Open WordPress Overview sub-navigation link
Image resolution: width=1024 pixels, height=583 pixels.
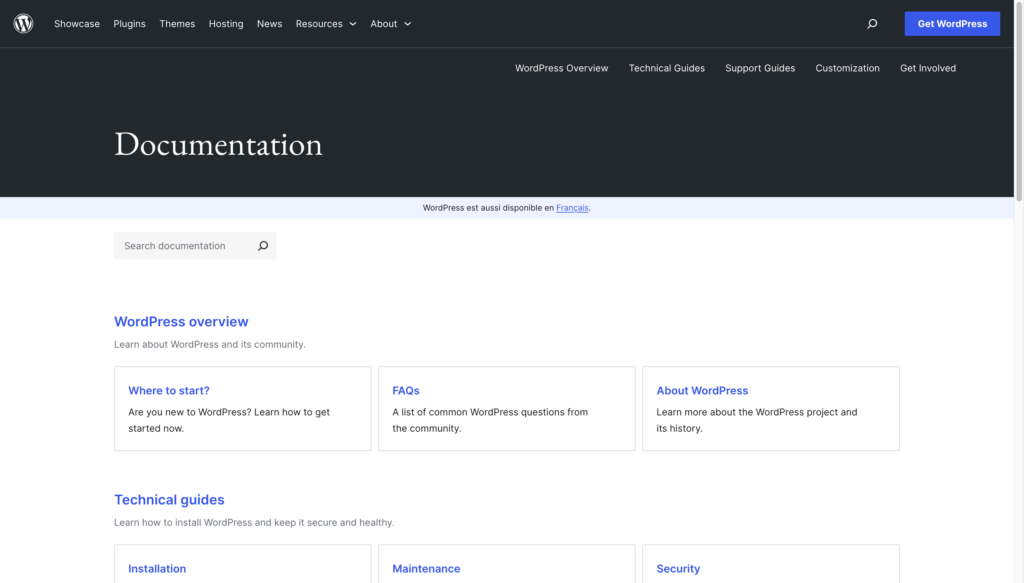point(562,68)
